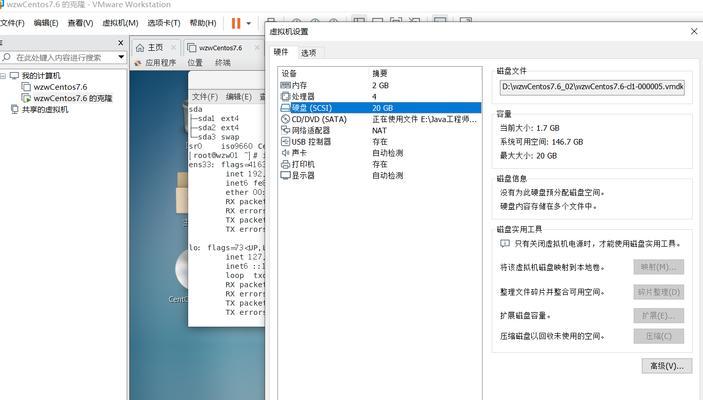The image size is (703, 400).
Task: Select the 打印机 printer device row
Action: [x=380, y=164]
